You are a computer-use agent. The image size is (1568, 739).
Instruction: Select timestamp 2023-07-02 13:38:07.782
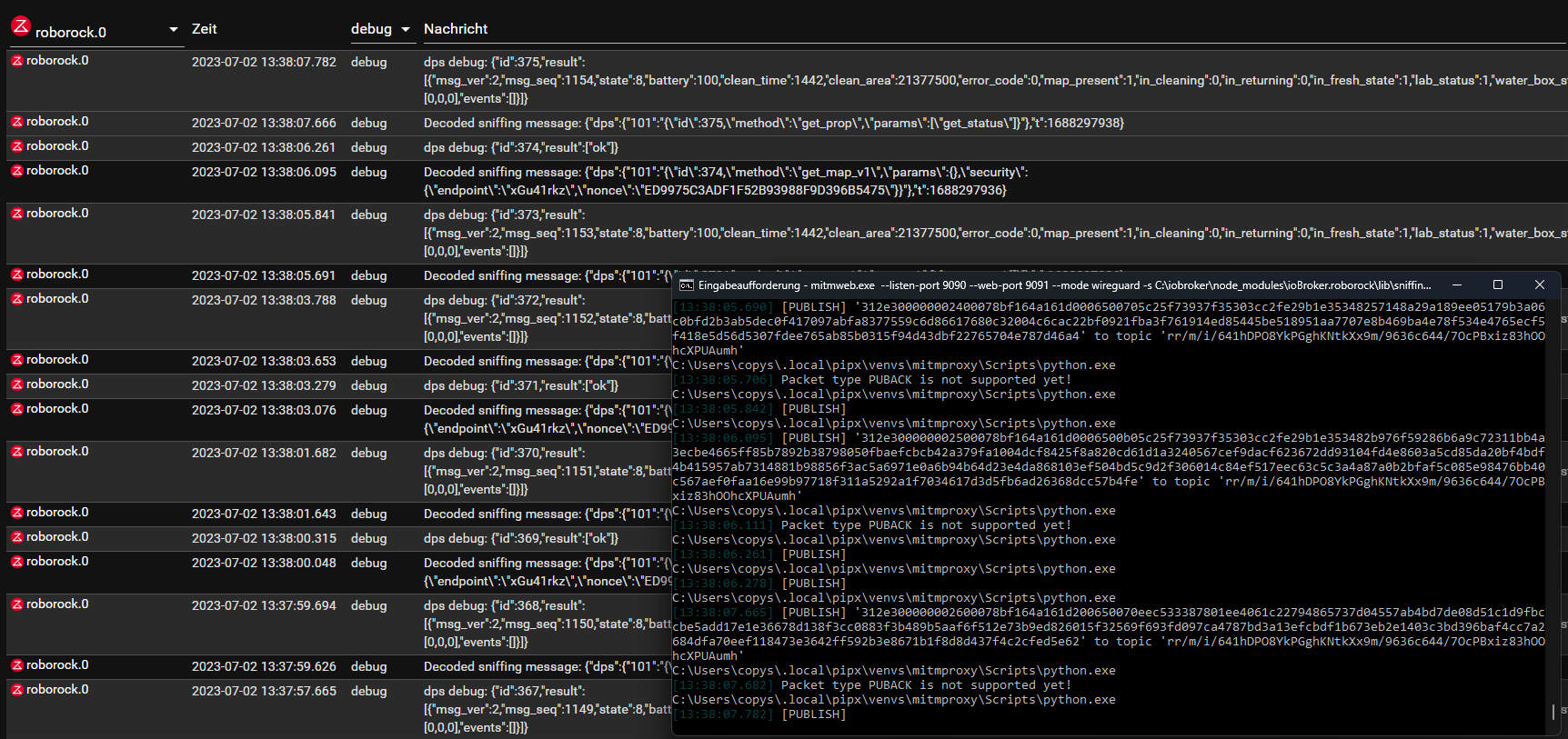click(x=264, y=62)
